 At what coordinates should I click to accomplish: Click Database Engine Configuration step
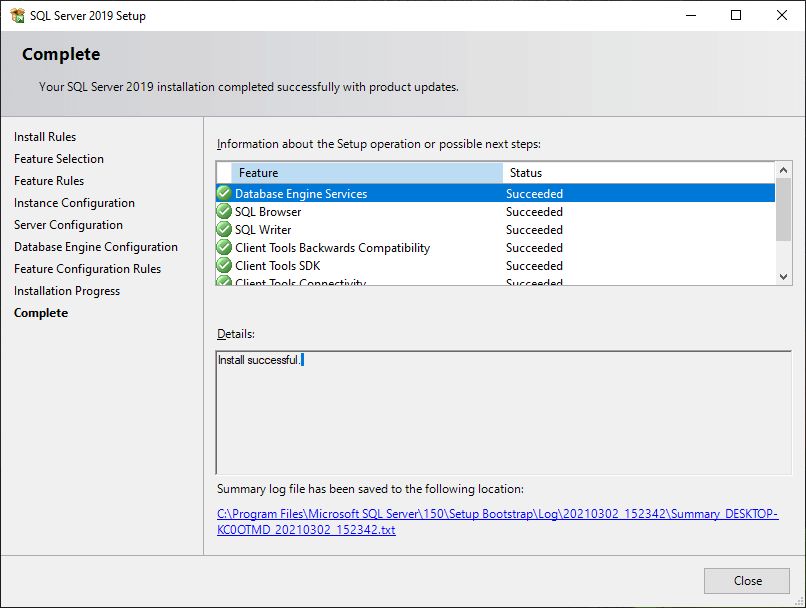point(96,247)
